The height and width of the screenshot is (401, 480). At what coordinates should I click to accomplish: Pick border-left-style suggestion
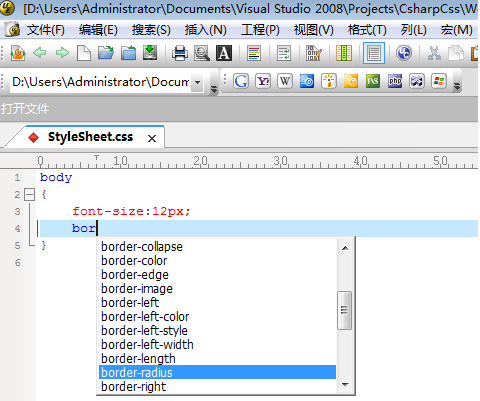click(x=217, y=331)
